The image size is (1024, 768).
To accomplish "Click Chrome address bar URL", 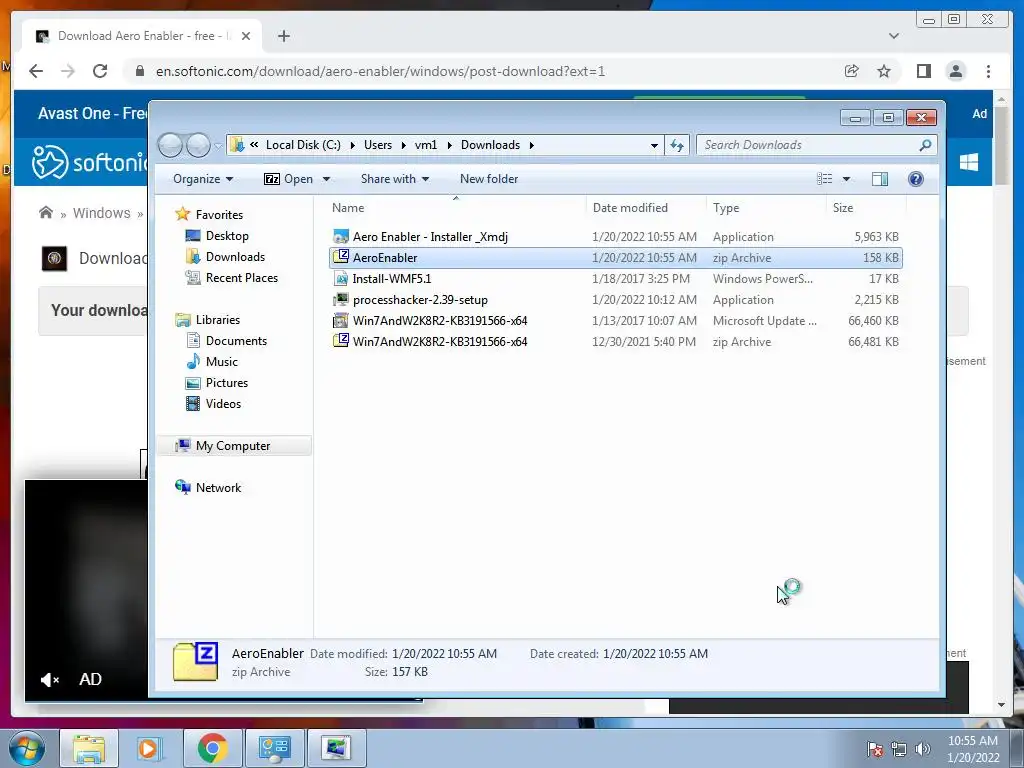I will click(x=380, y=71).
